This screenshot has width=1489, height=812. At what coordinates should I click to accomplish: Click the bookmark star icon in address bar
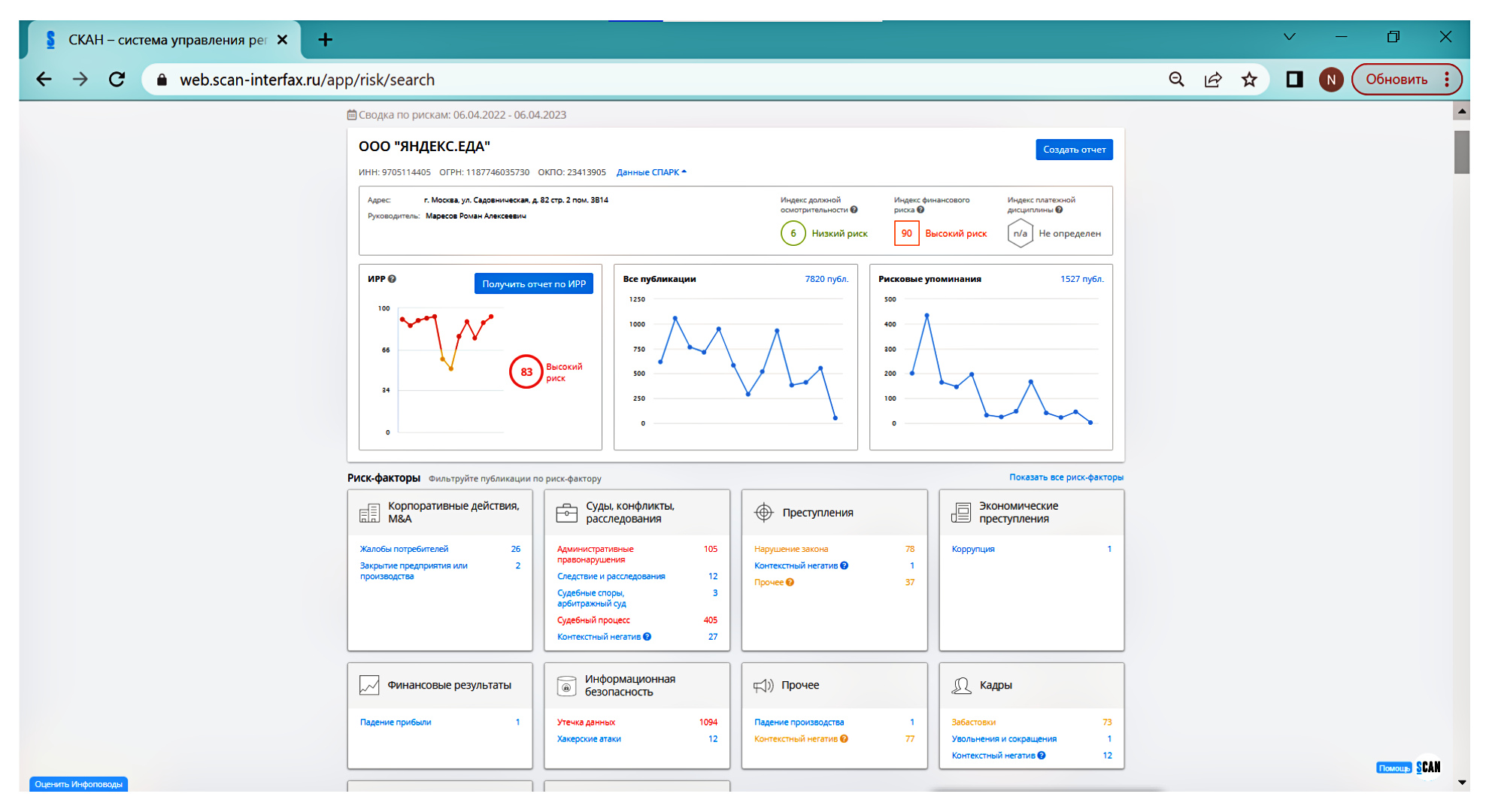tap(1249, 80)
